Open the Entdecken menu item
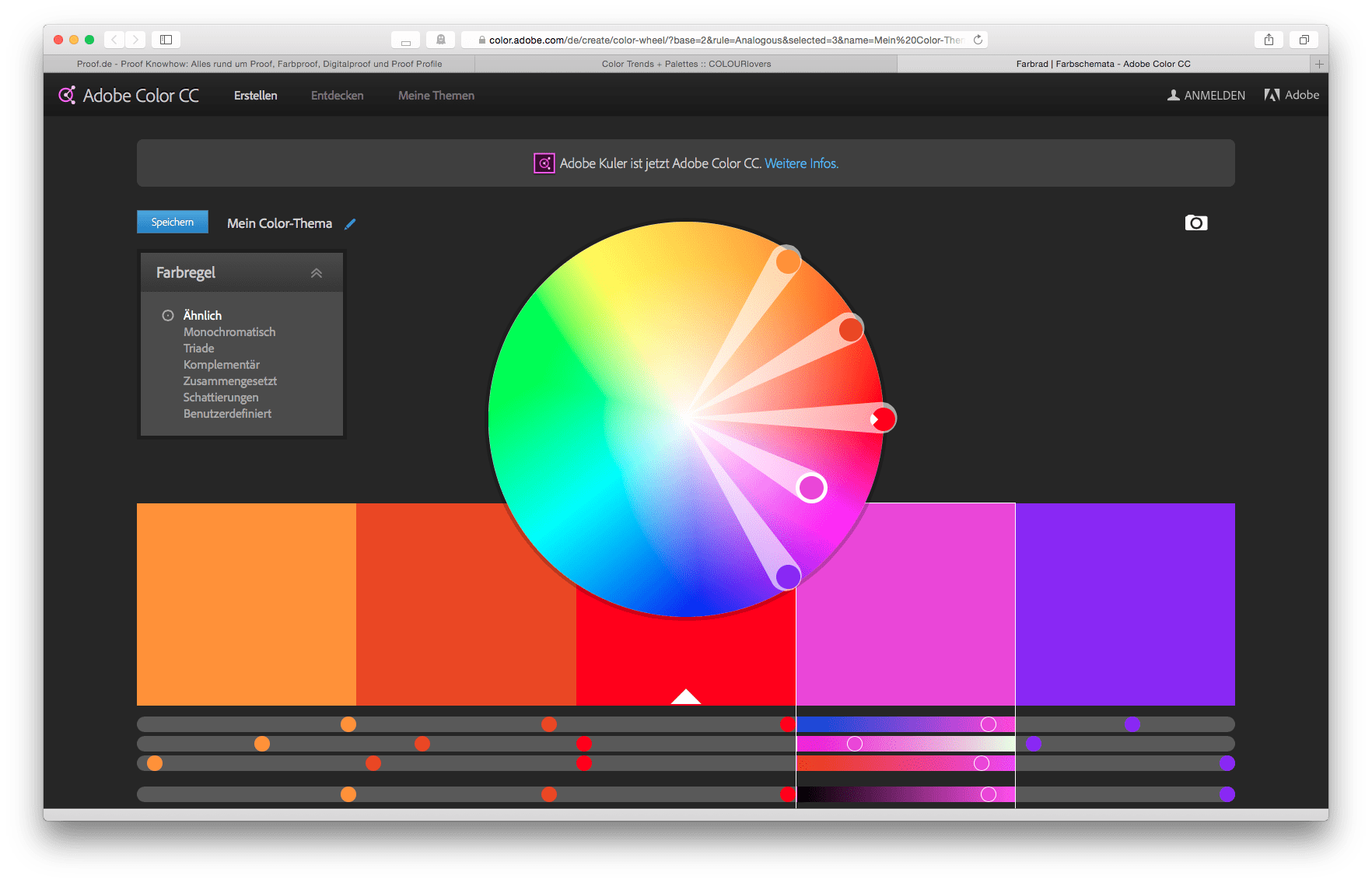Screen dimensions: 1372x883 click(337, 96)
